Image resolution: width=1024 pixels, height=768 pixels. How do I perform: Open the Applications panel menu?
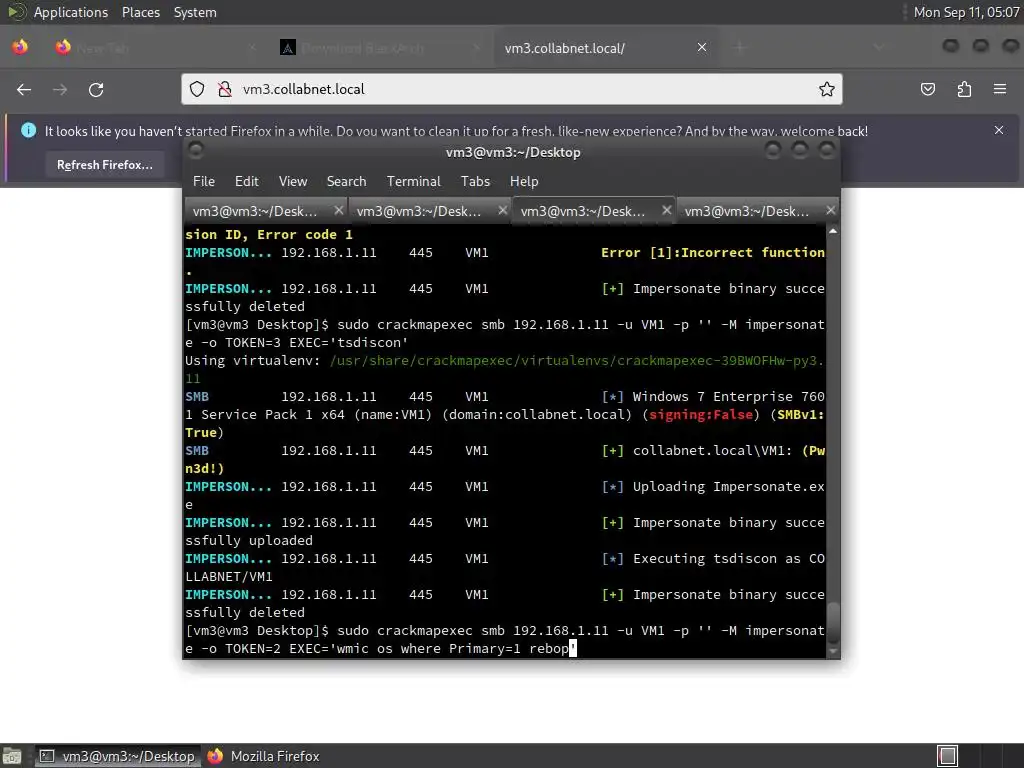(71, 12)
